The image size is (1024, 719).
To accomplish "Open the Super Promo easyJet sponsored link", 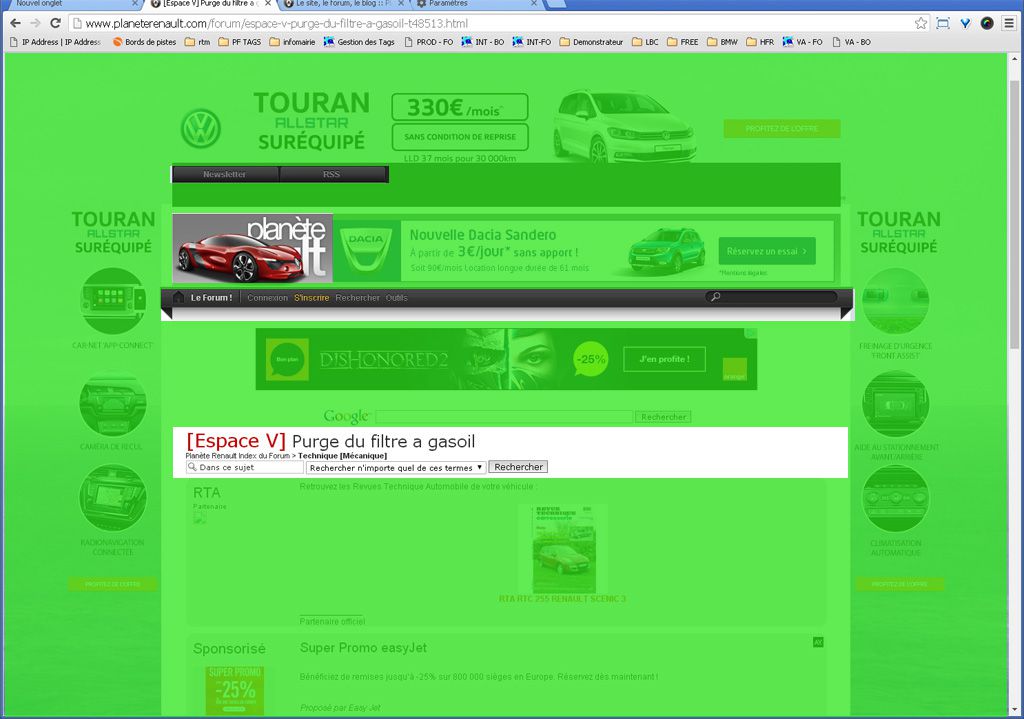I will (363, 648).
